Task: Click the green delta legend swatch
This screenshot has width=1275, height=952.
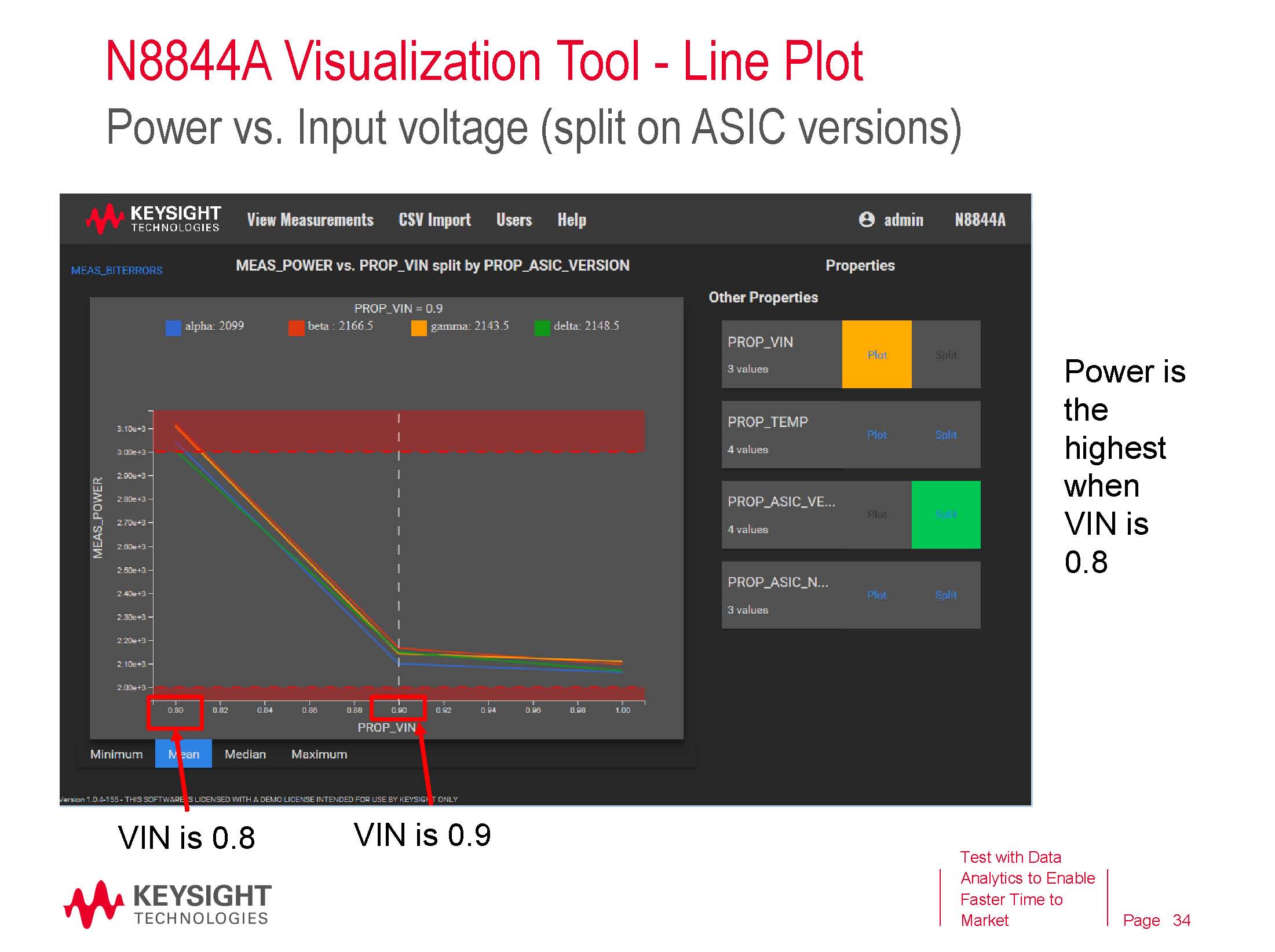Action: click(x=542, y=329)
